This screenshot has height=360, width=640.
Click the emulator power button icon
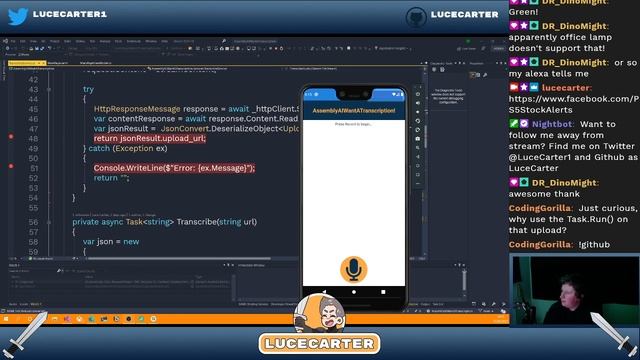pos(418,94)
